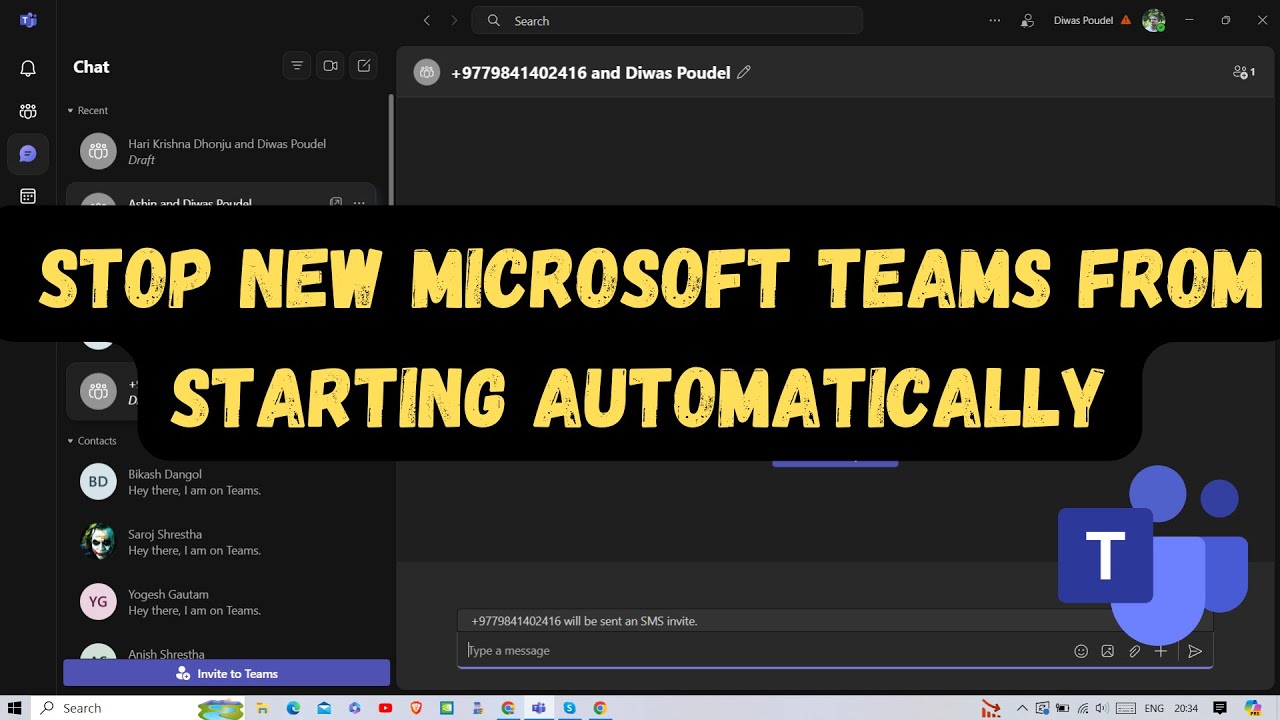
Task: Click the 20:34 clock
Action: pyautogui.click(x=1187, y=708)
